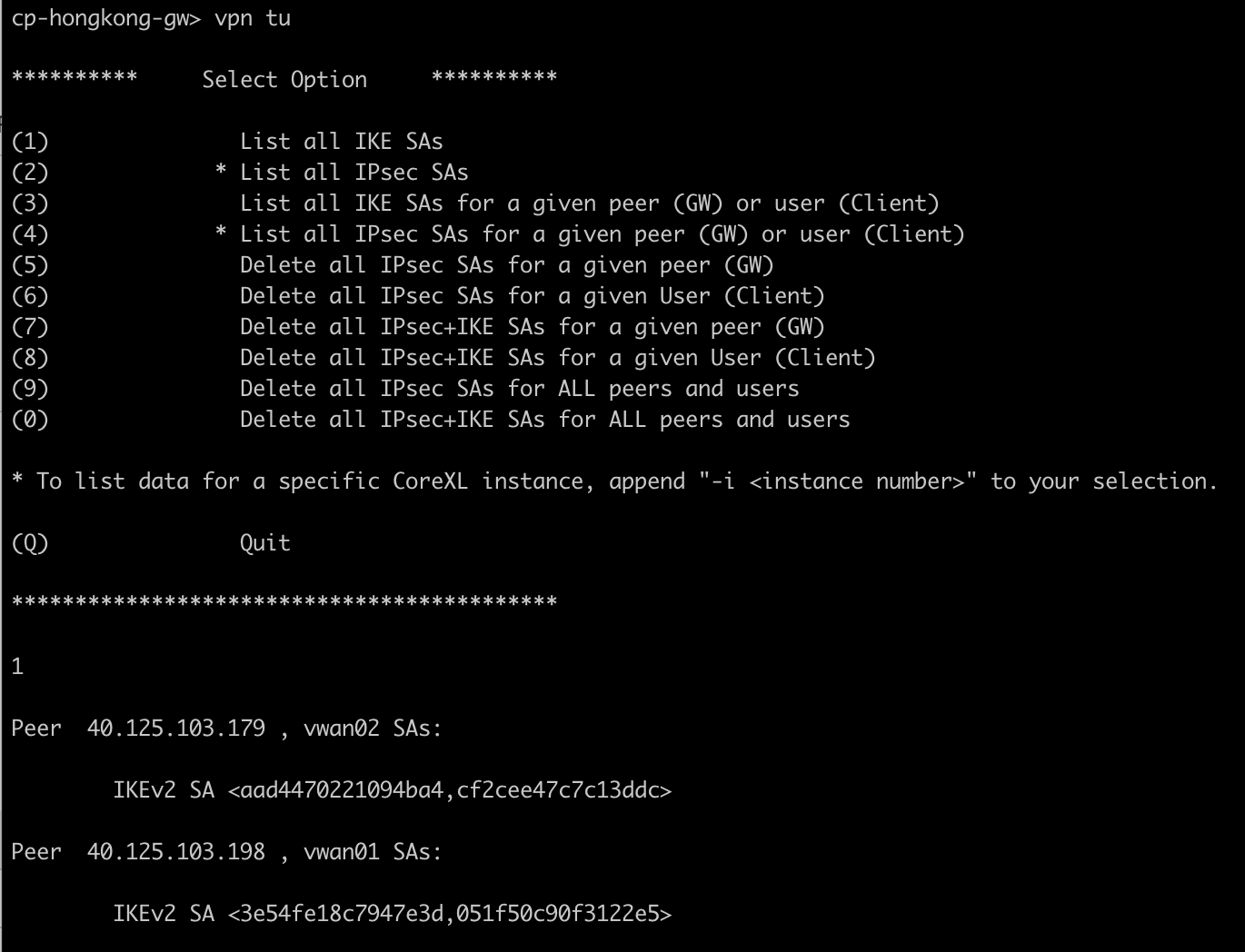
Task: Click peer IP 40.125.103.179
Action: 176,729
